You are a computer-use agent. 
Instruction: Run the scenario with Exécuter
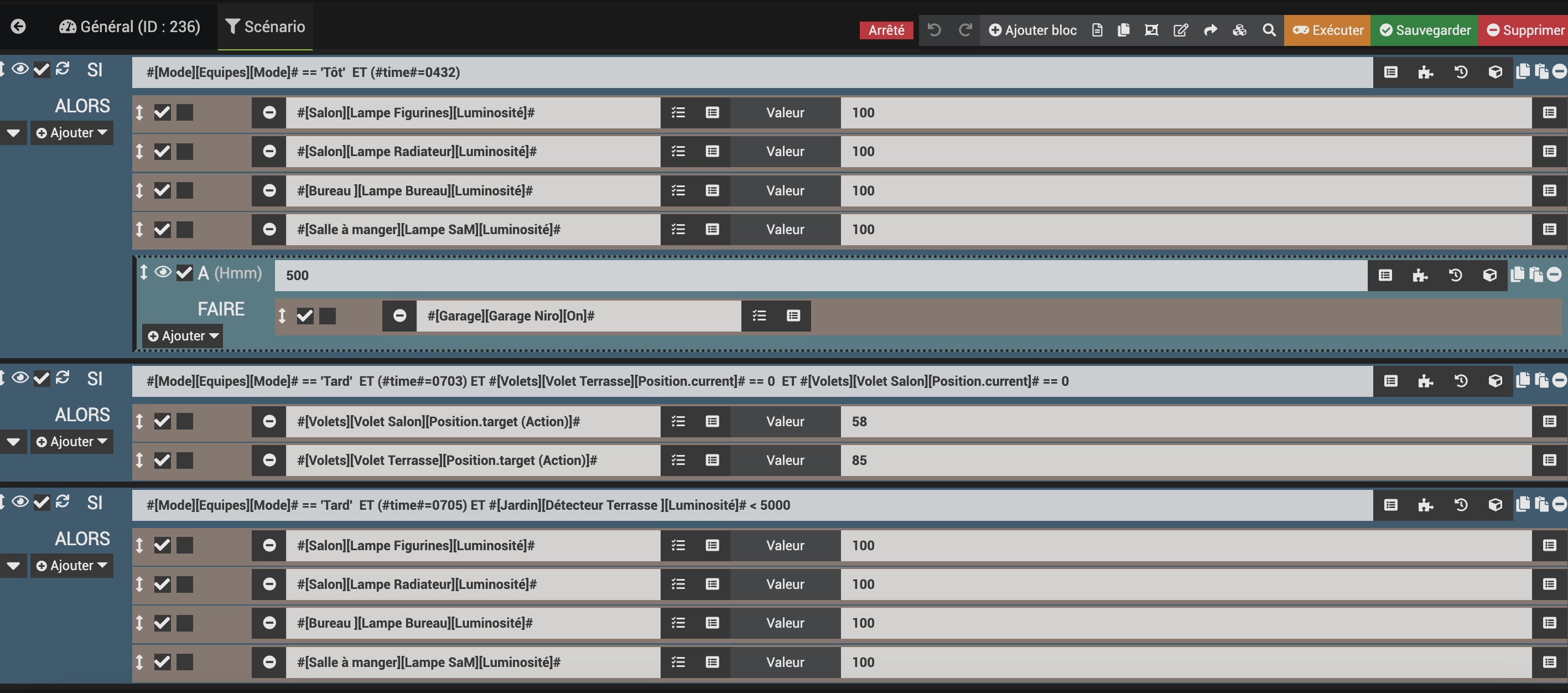point(1327,30)
